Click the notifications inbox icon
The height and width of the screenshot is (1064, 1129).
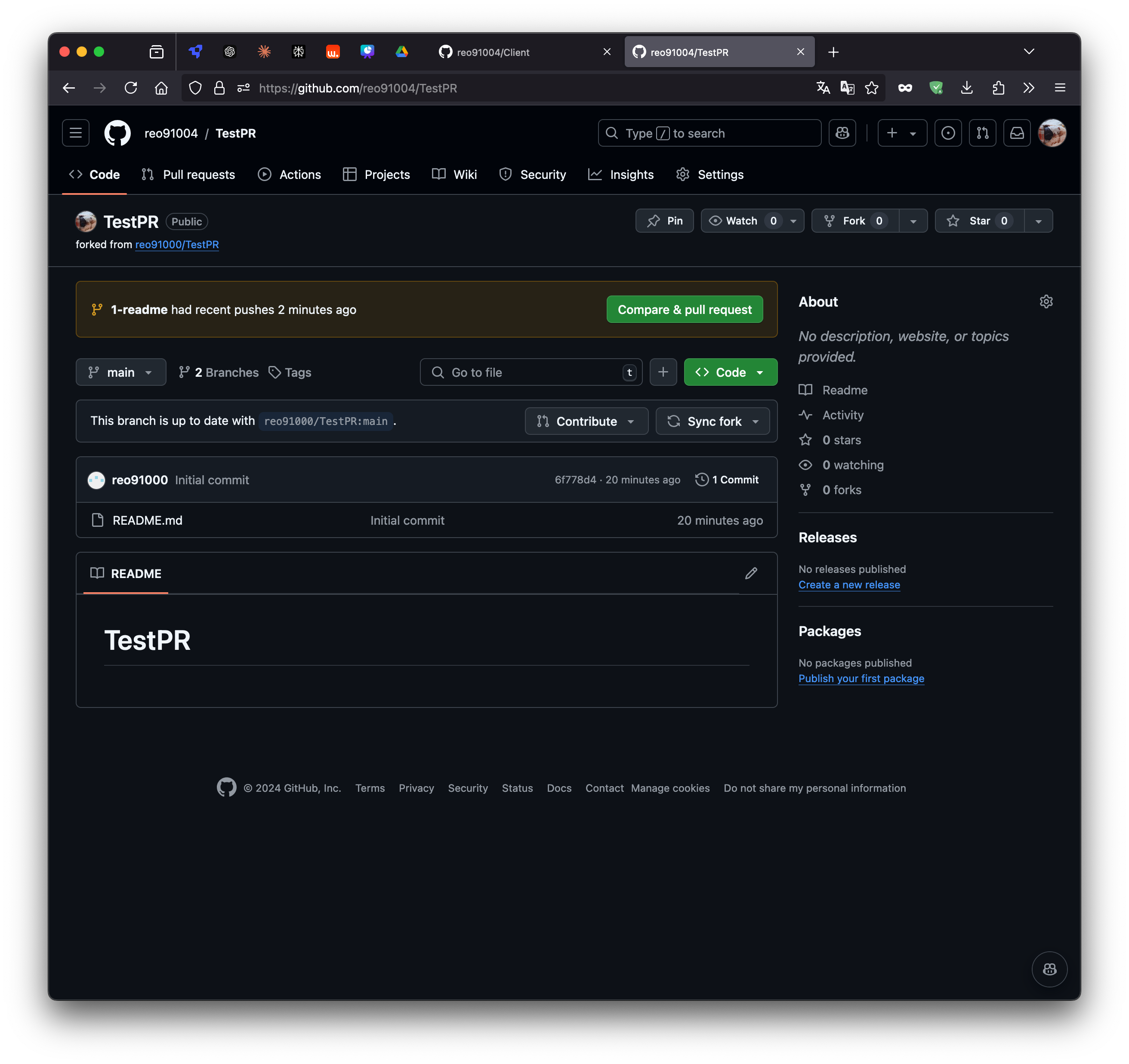tap(1017, 133)
